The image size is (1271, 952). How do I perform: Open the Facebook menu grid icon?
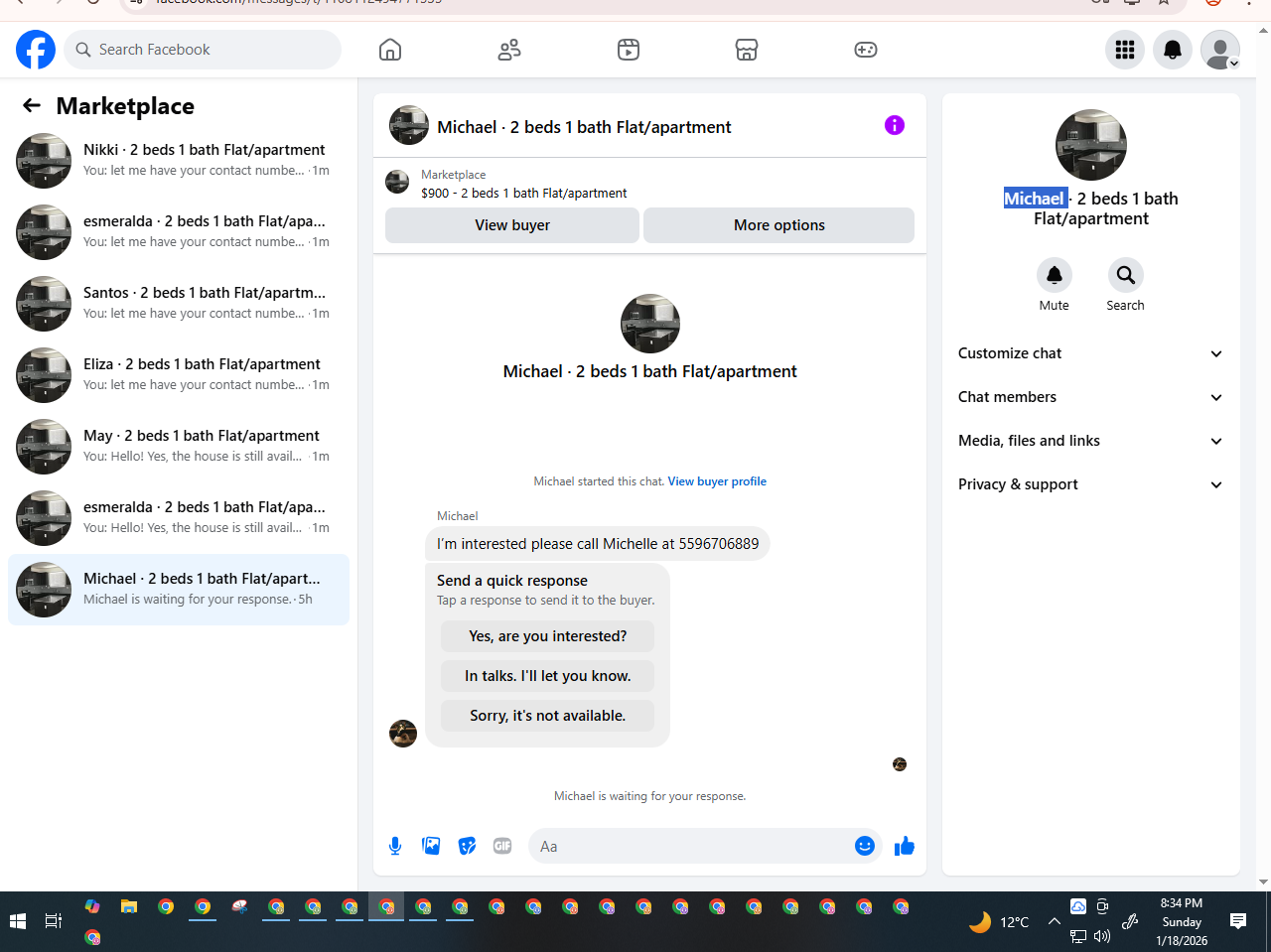tap(1125, 50)
